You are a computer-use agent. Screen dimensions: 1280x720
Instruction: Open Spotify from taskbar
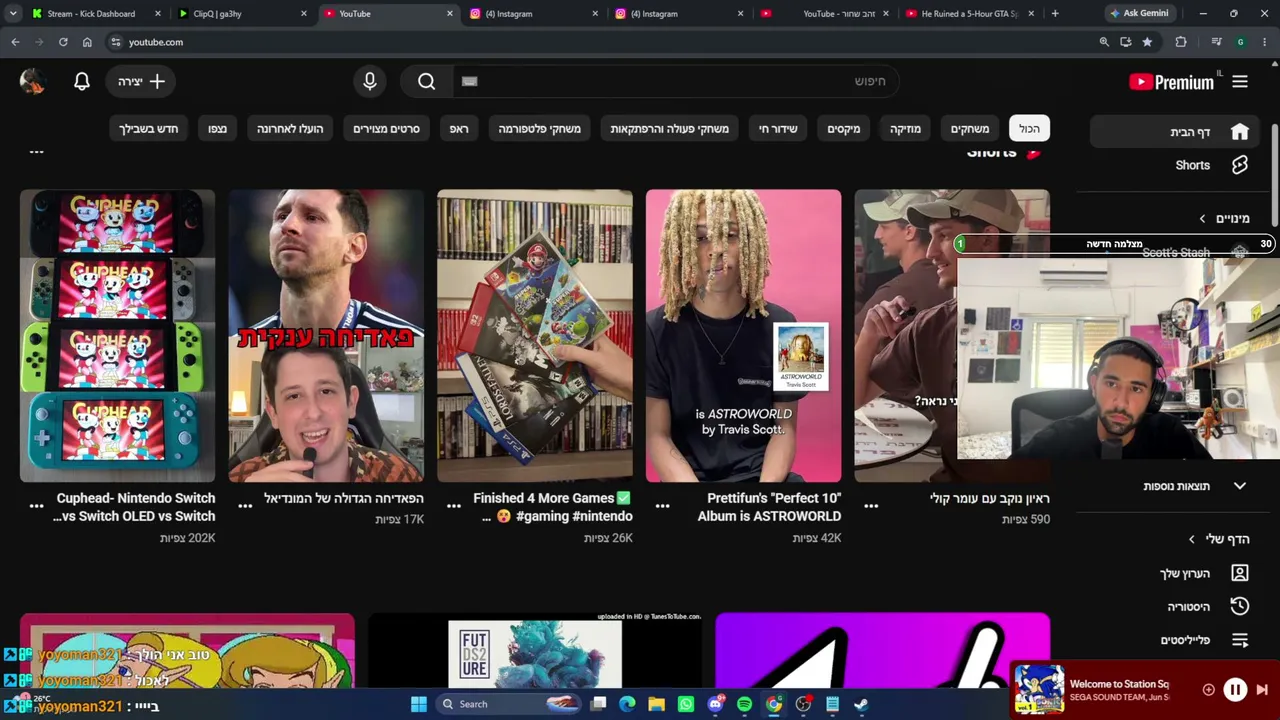pos(744,704)
